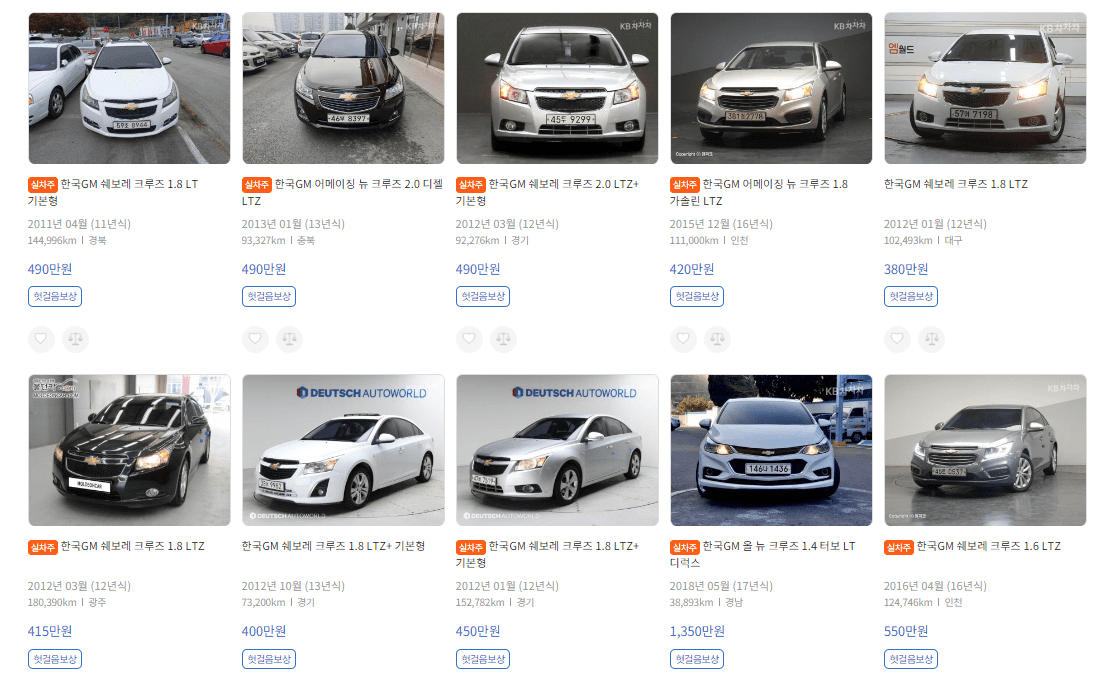
Task: Open white Cruze 57허 7198 photo
Action: point(985,88)
